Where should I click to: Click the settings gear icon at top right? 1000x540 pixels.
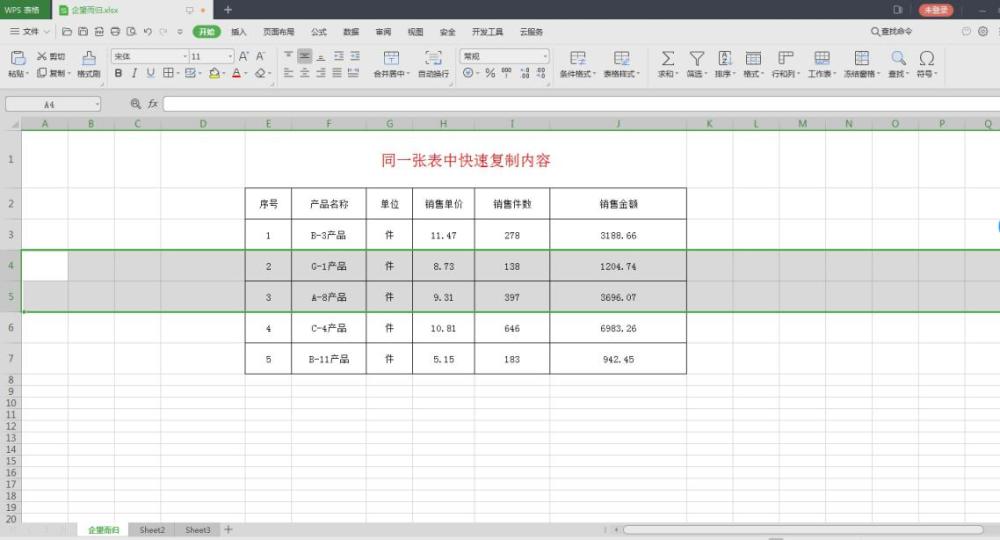click(983, 31)
